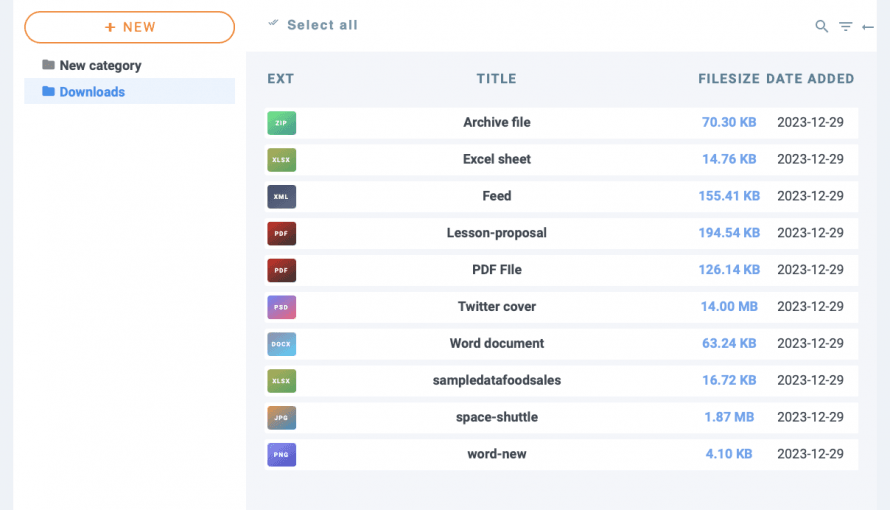Click the ZIP icon for Archive file
The width and height of the screenshot is (890, 510).
coord(281,123)
